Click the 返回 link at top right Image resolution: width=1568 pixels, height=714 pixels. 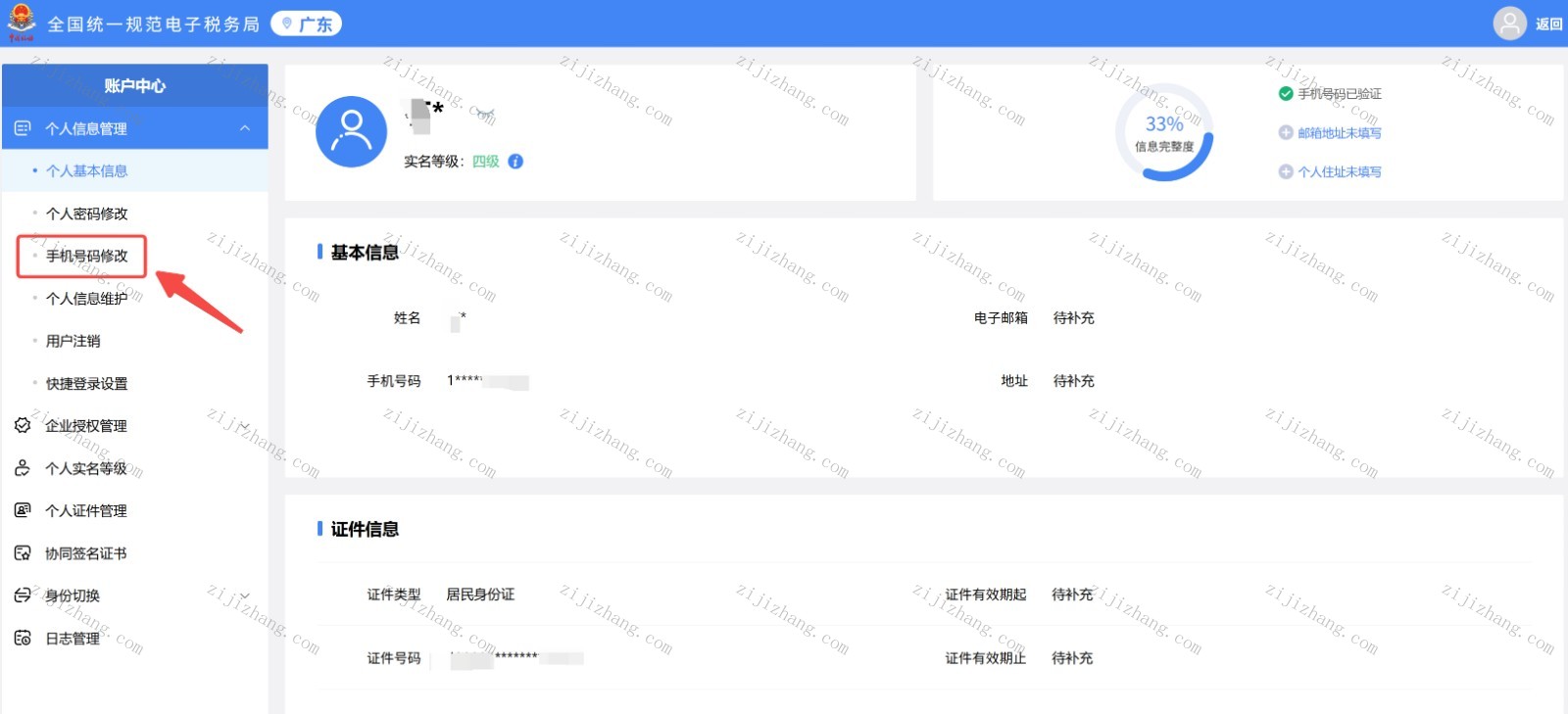coord(1548,24)
